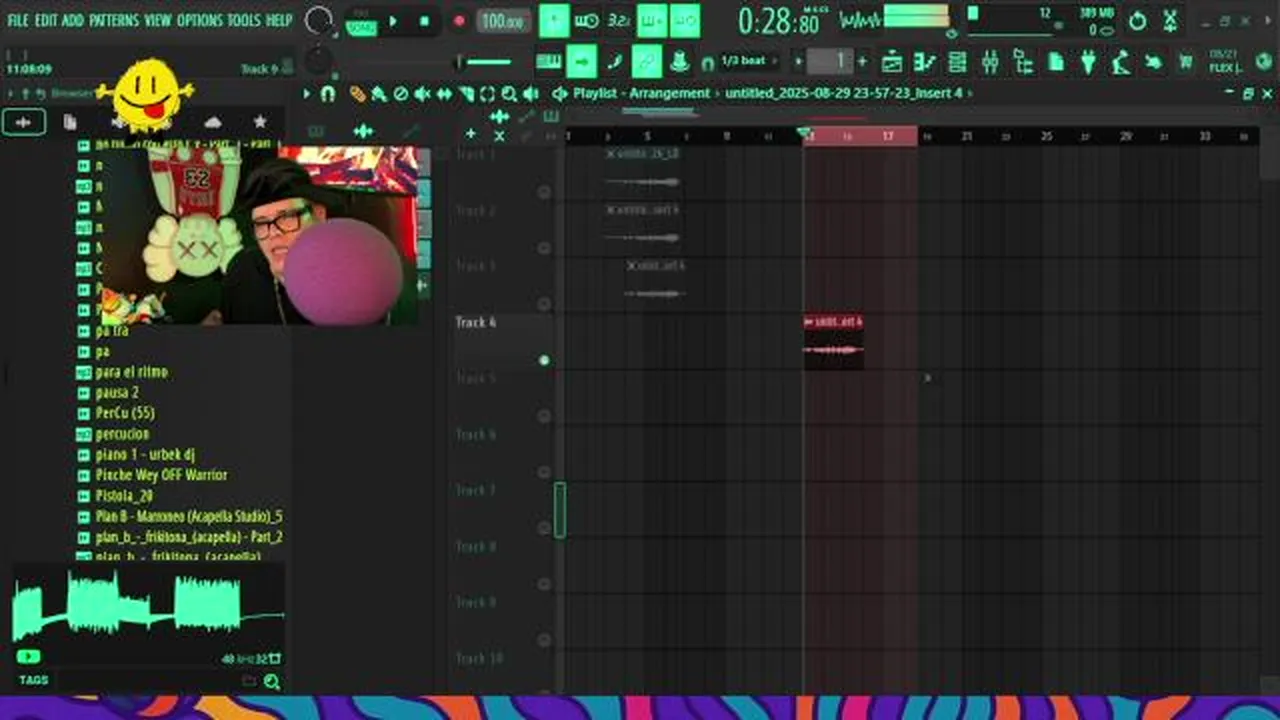Open the plugin picker plug icon
1280x720 pixels.
[x=1088, y=62]
